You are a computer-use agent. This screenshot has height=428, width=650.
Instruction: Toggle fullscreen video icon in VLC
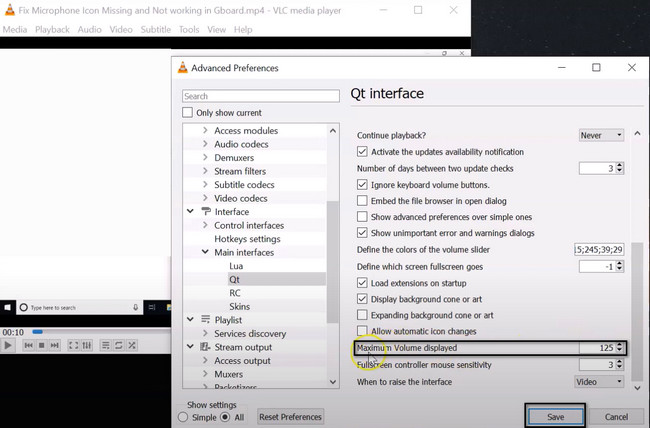[x=73, y=345]
